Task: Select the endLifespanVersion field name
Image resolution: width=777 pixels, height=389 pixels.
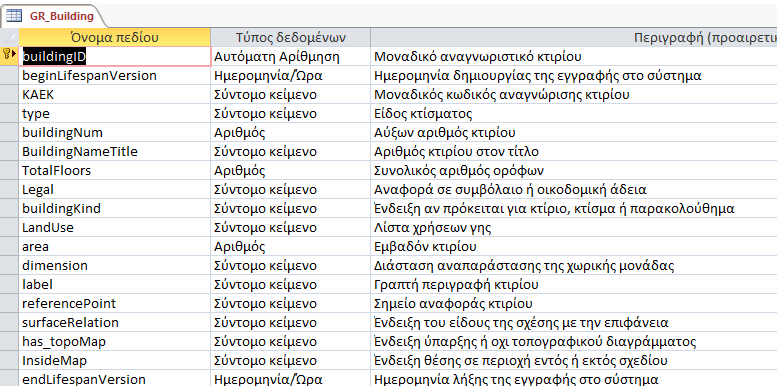Action: tap(114, 379)
